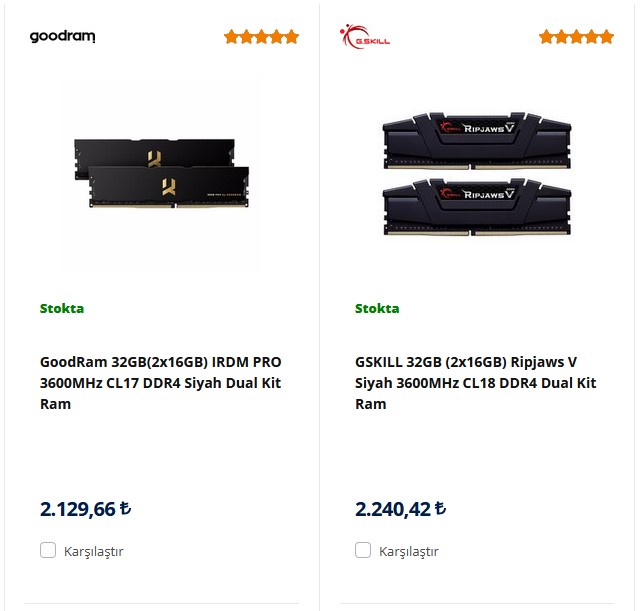Open GSKILL Ripjaws V product image
Screen dimensions: 643x611
pos(476,172)
